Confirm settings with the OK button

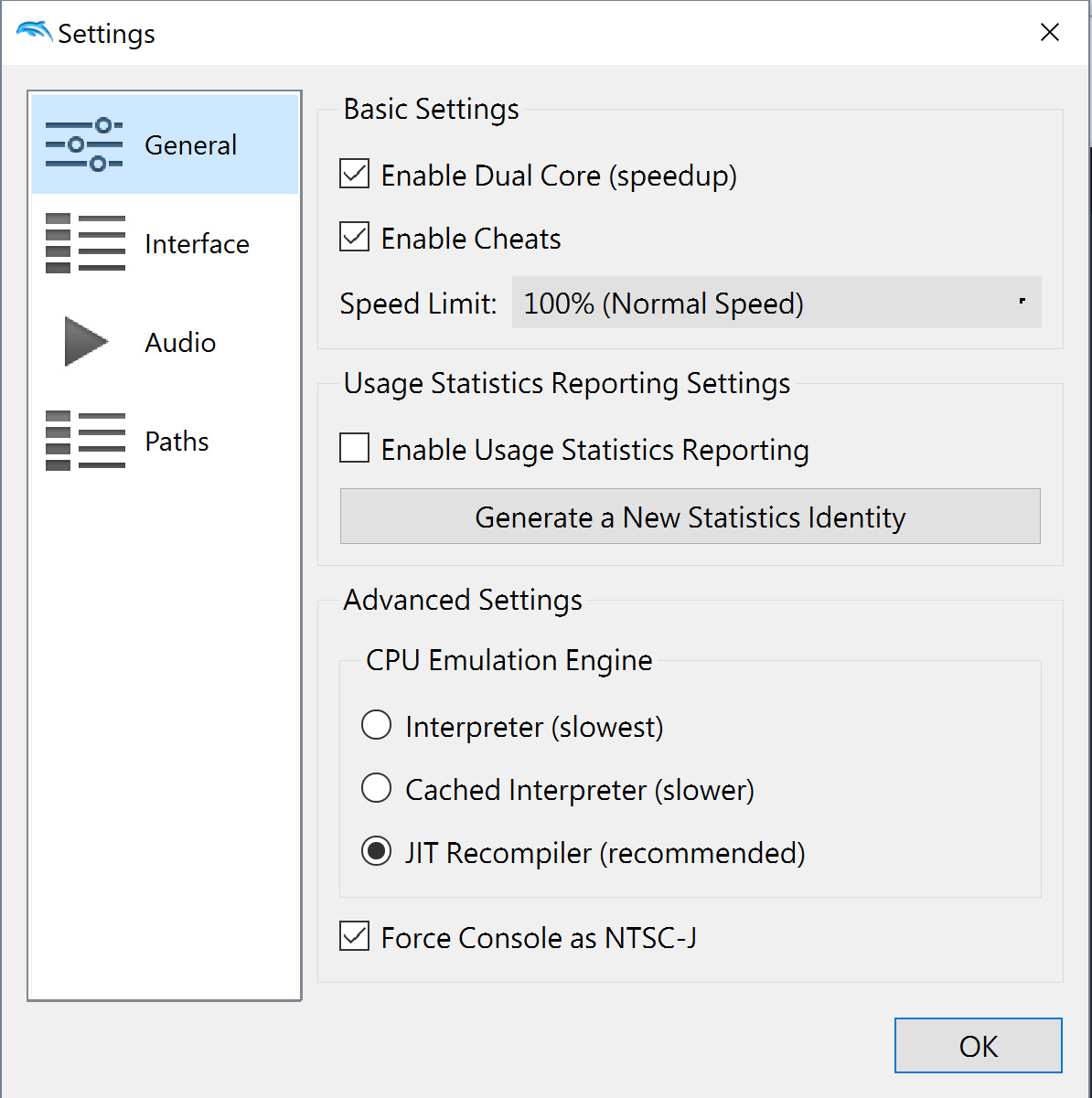(979, 1046)
